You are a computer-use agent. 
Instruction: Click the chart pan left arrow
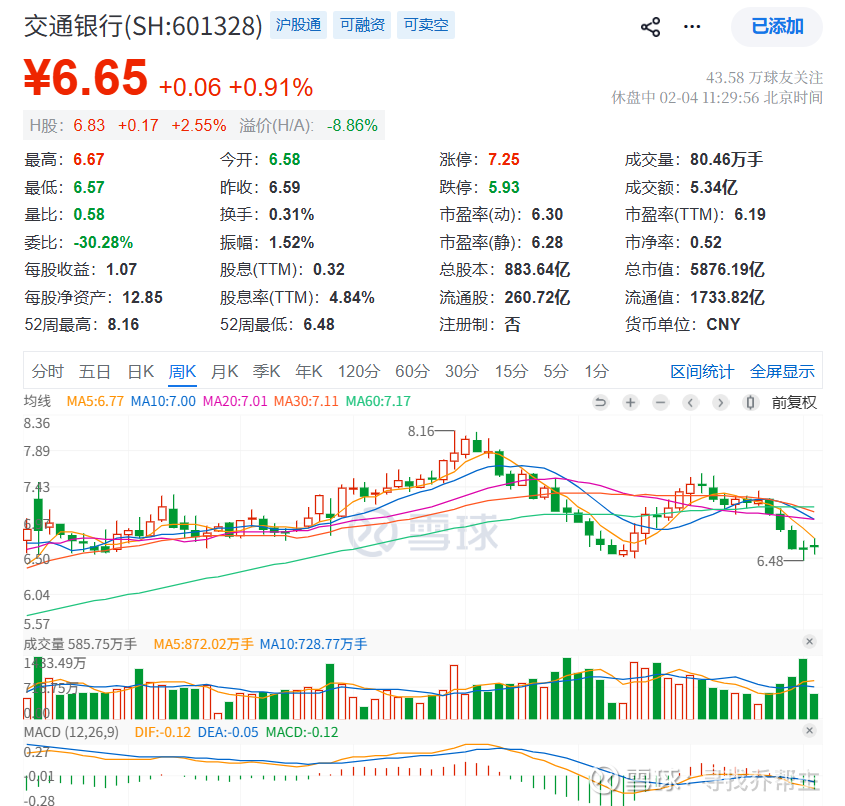pyautogui.click(x=691, y=402)
